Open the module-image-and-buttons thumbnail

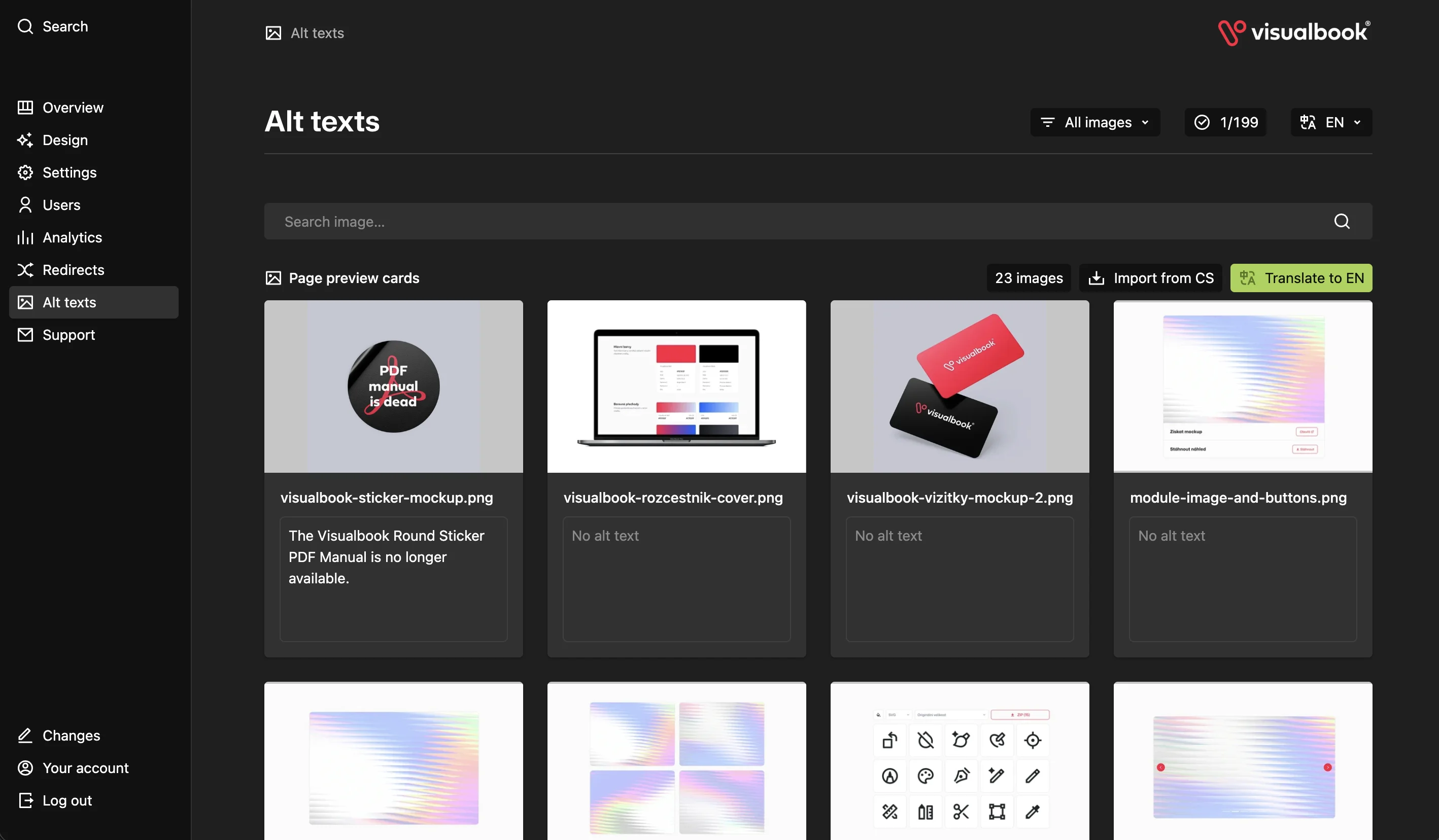(x=1243, y=387)
